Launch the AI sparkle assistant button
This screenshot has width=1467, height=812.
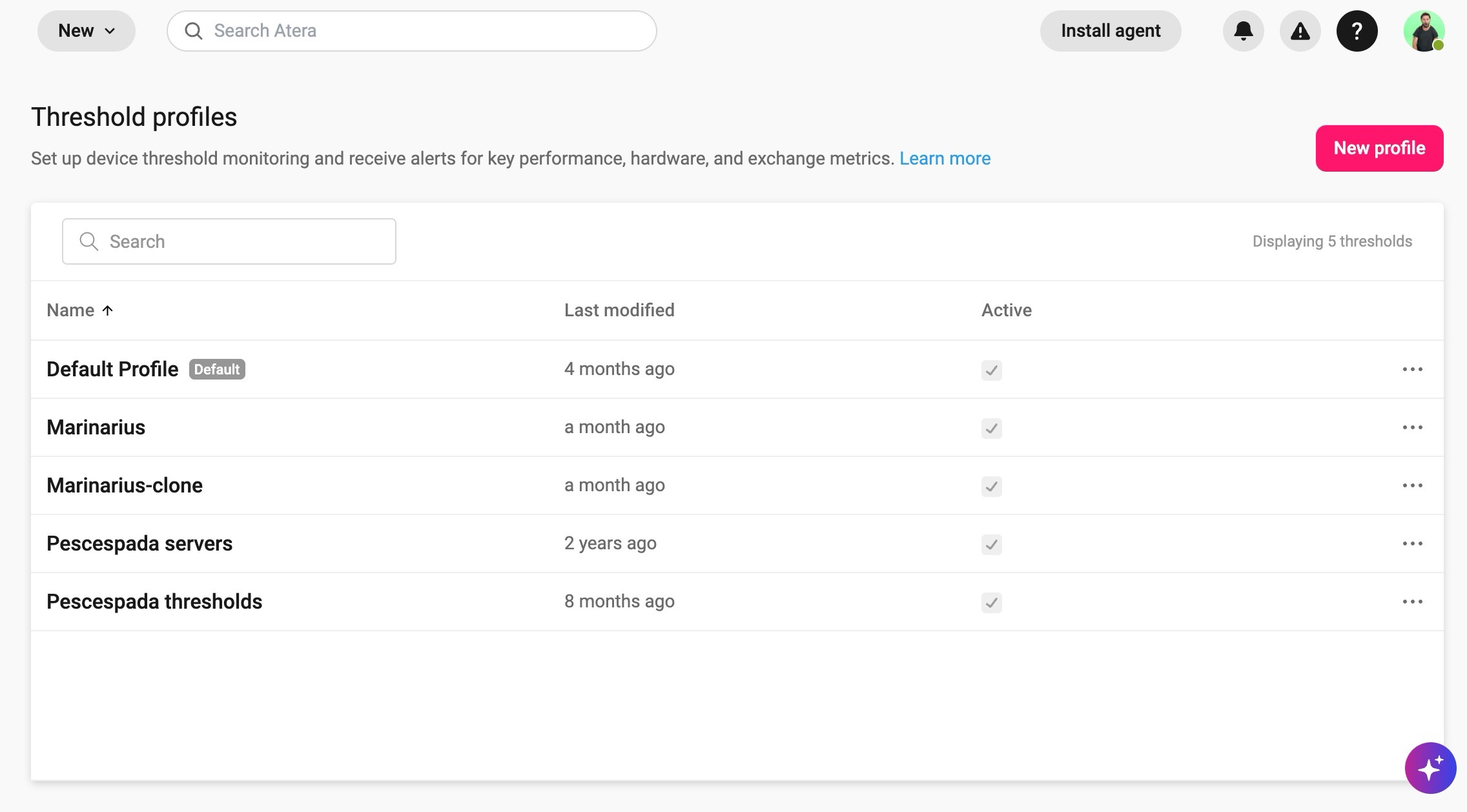pos(1430,768)
